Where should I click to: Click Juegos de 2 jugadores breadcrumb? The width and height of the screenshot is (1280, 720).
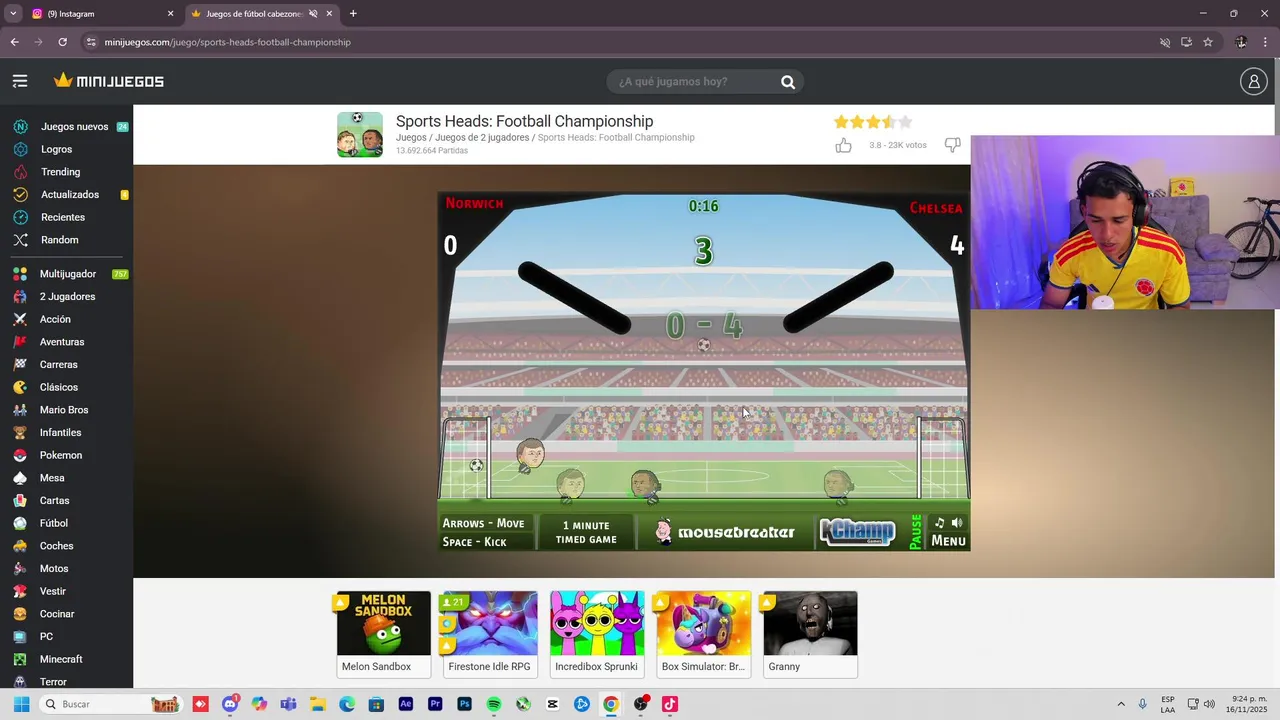(x=482, y=138)
